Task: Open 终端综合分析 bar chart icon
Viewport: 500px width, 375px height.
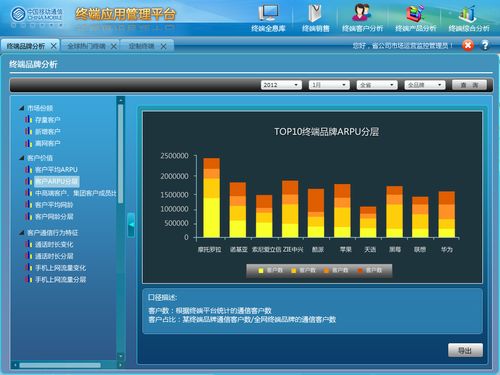Action: click(468, 13)
